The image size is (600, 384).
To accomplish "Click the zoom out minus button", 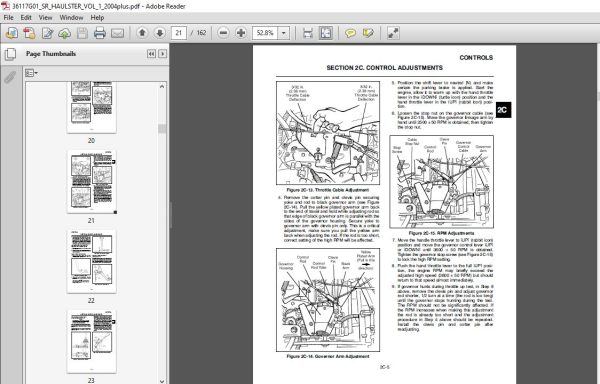I will [x=223, y=33].
